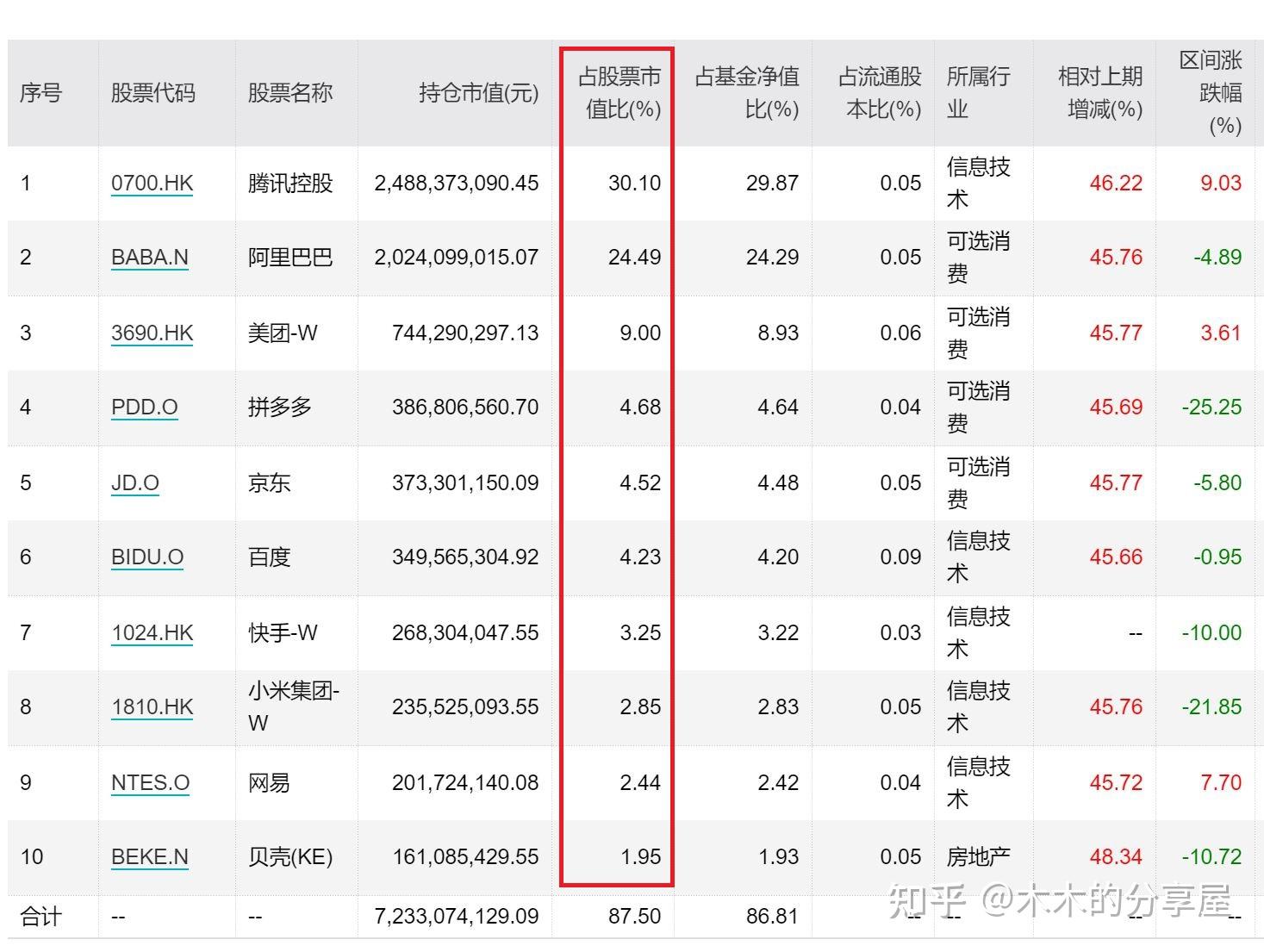
Task: Select stock name 阿里巴巴
Action: tap(290, 257)
